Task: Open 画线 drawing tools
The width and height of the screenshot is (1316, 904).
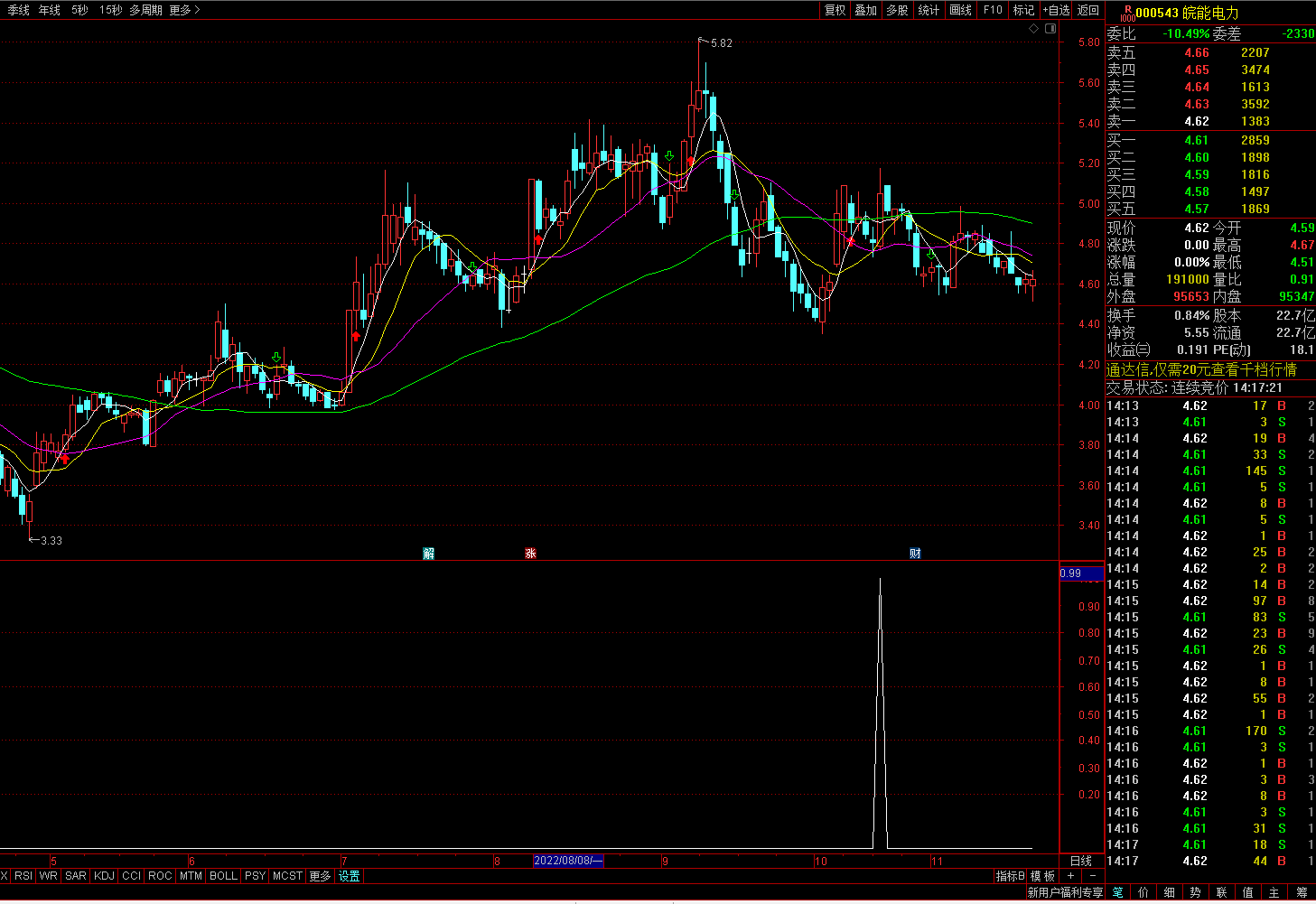Action: [961, 10]
